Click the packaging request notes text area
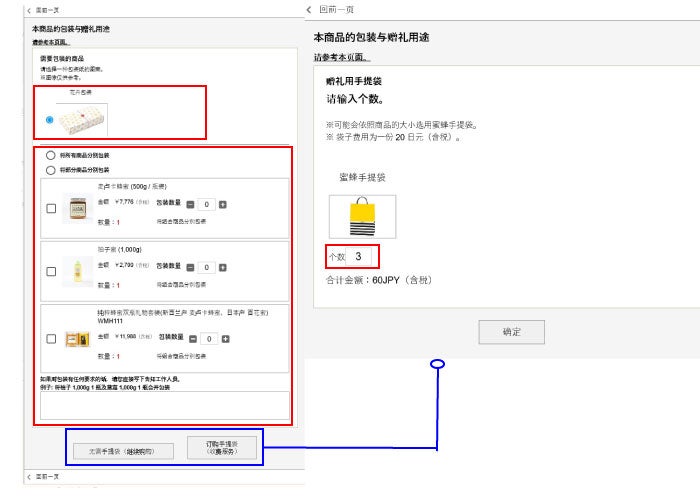 164,405
